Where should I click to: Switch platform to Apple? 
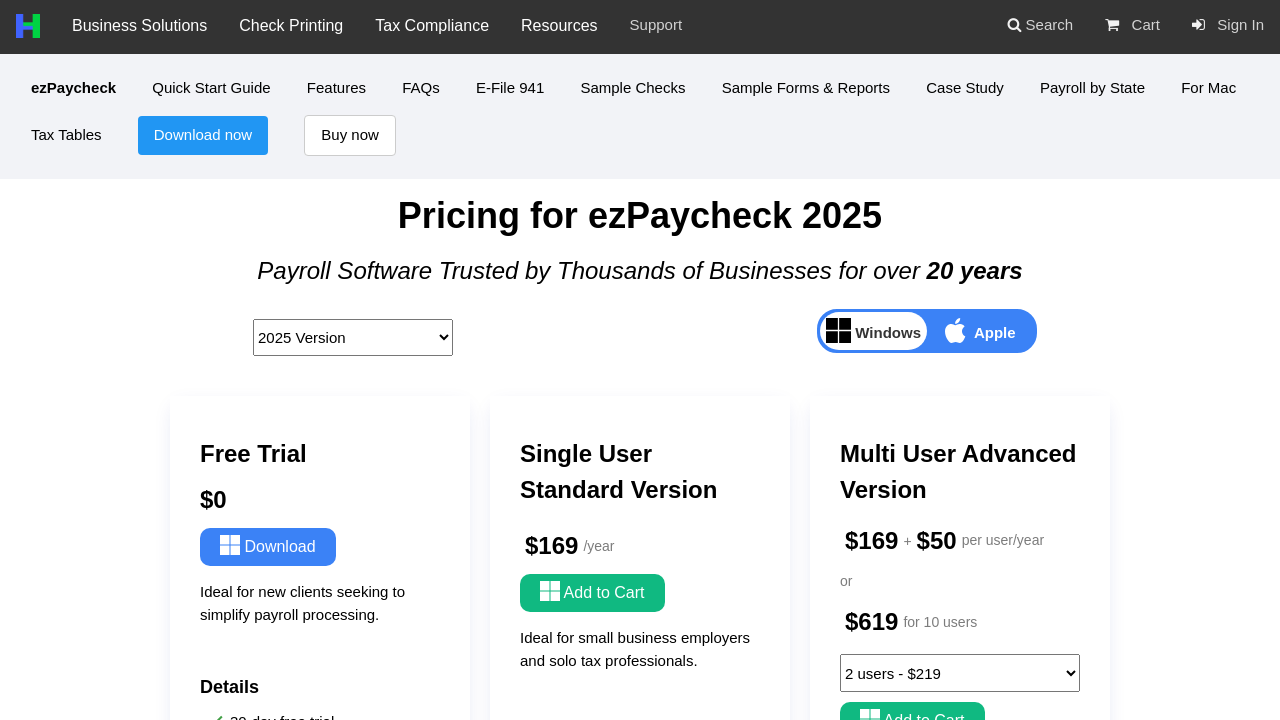click(981, 331)
